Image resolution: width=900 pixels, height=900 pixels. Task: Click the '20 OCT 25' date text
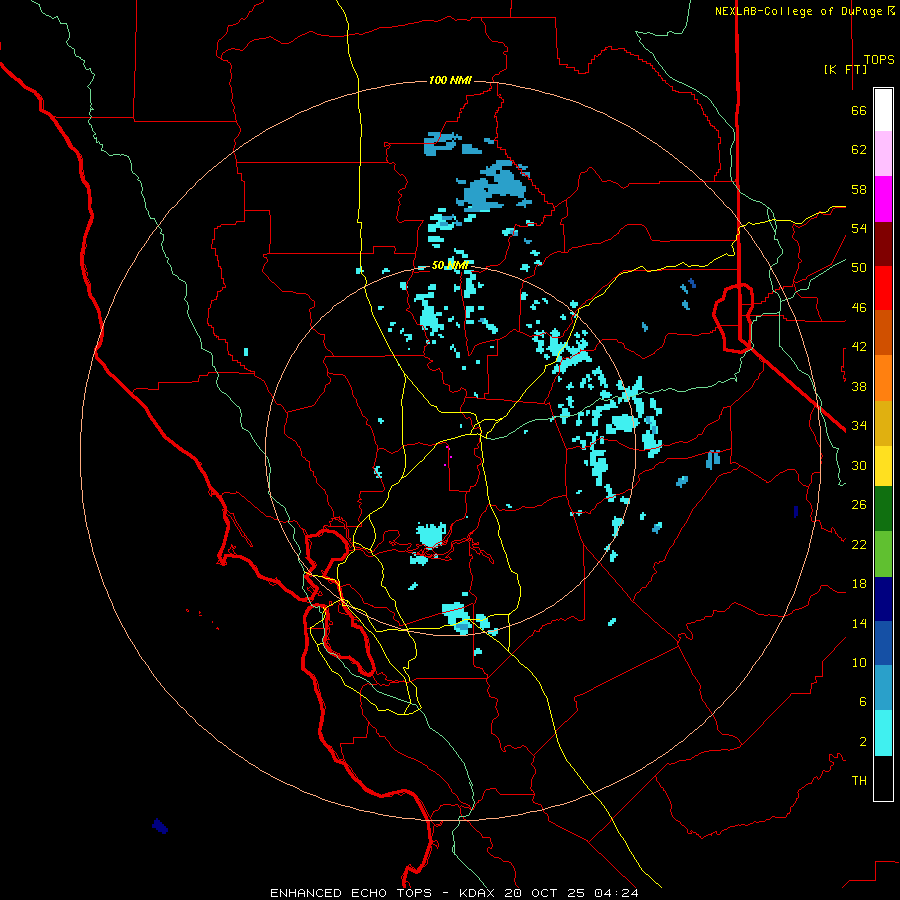pos(546,893)
